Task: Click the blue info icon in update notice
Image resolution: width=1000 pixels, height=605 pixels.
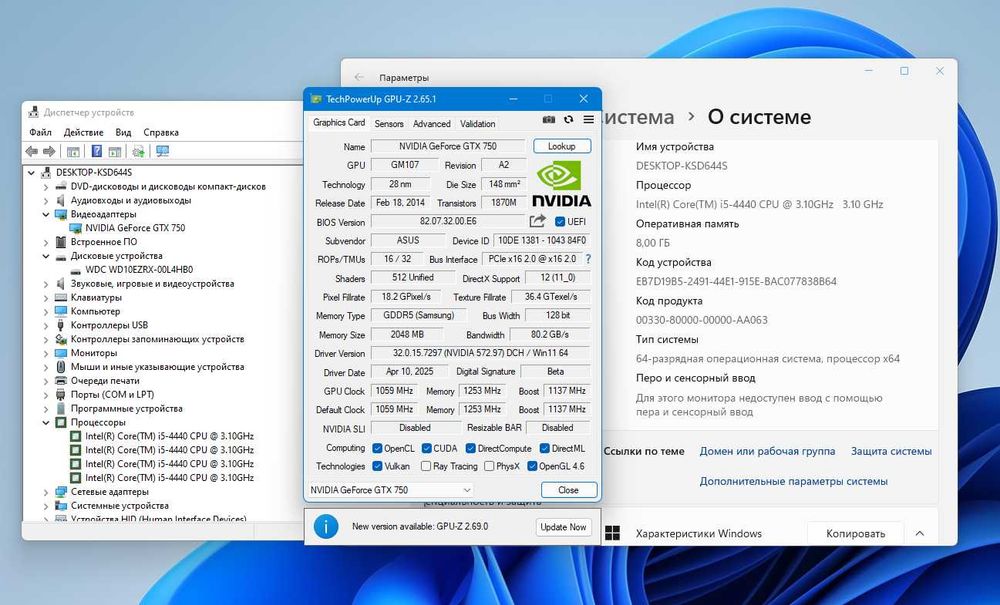Action: (x=326, y=527)
